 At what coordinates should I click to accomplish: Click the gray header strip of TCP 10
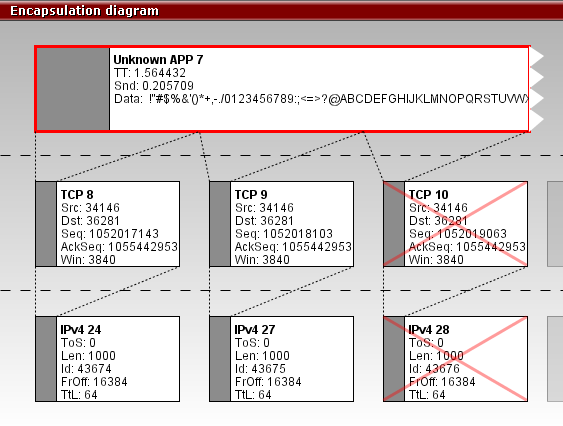tap(394, 224)
